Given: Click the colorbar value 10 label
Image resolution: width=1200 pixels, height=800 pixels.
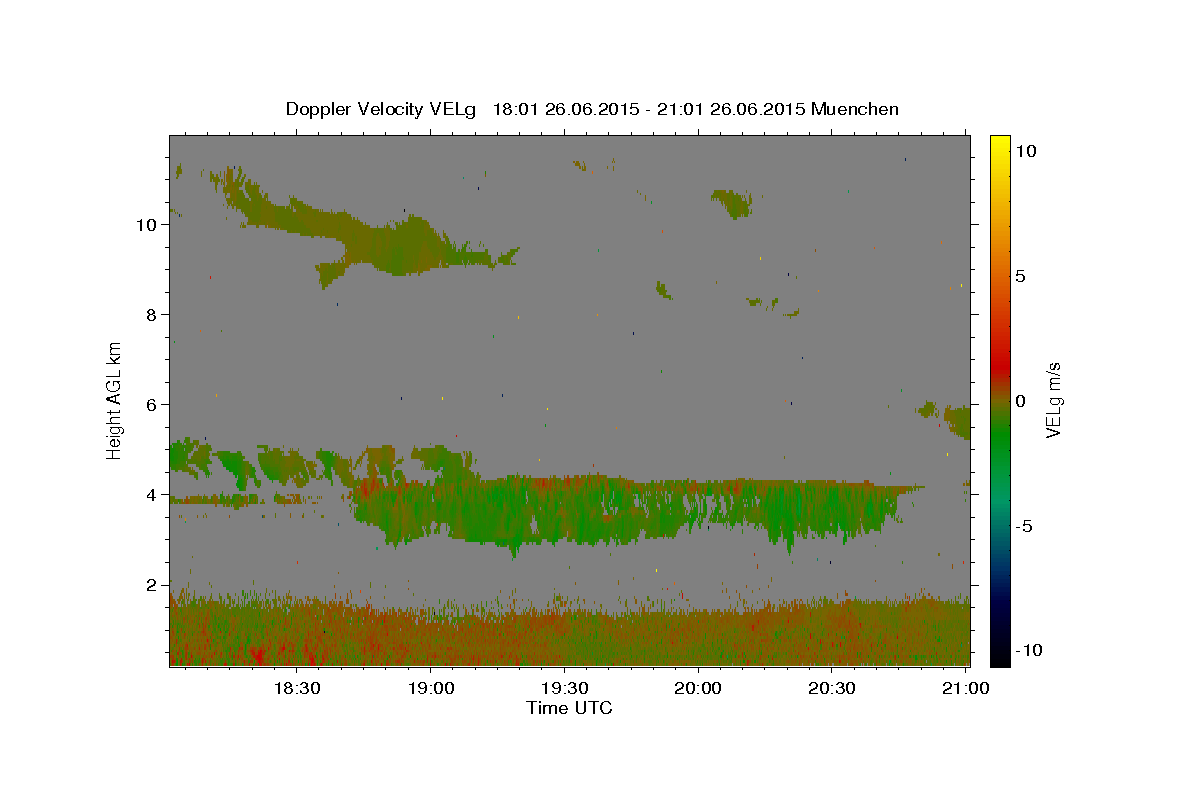Looking at the screenshot, I should point(1026,151).
